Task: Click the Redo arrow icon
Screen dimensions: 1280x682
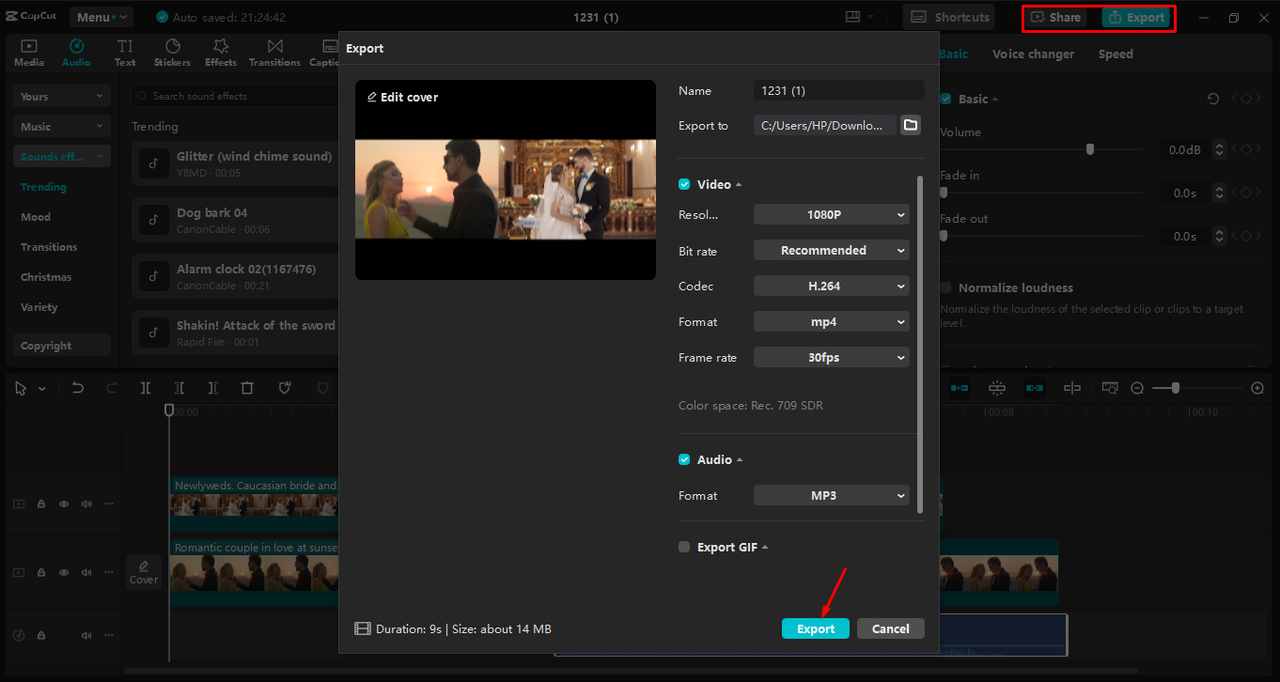Action: click(x=111, y=388)
